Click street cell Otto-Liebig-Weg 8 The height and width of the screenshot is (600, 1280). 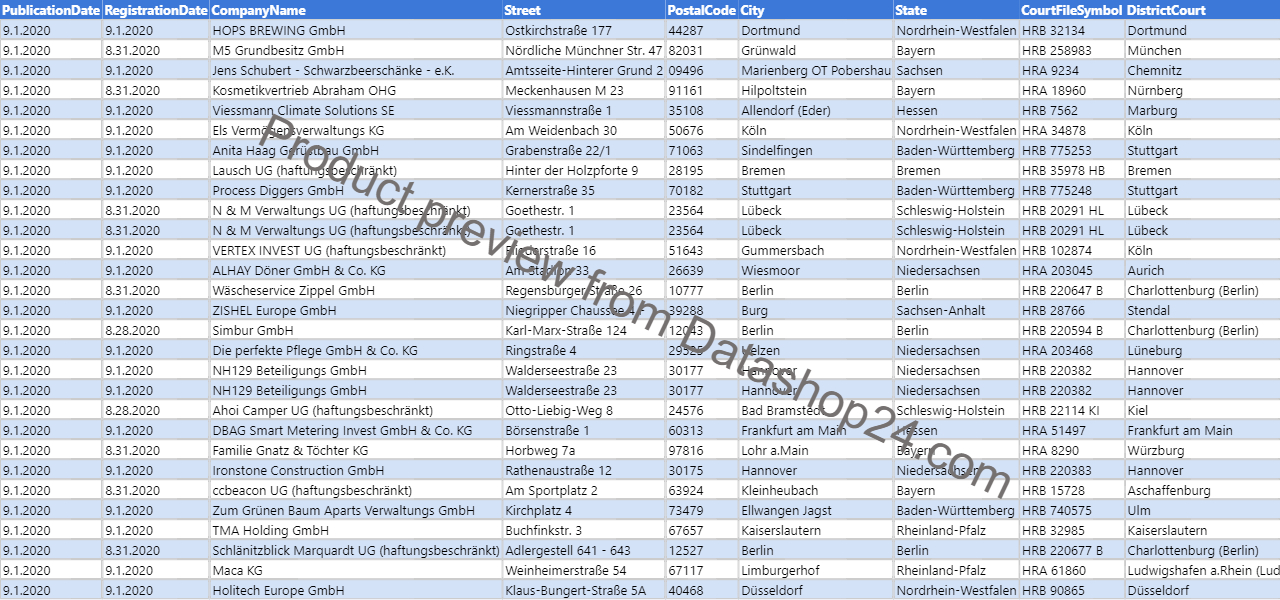(x=583, y=410)
